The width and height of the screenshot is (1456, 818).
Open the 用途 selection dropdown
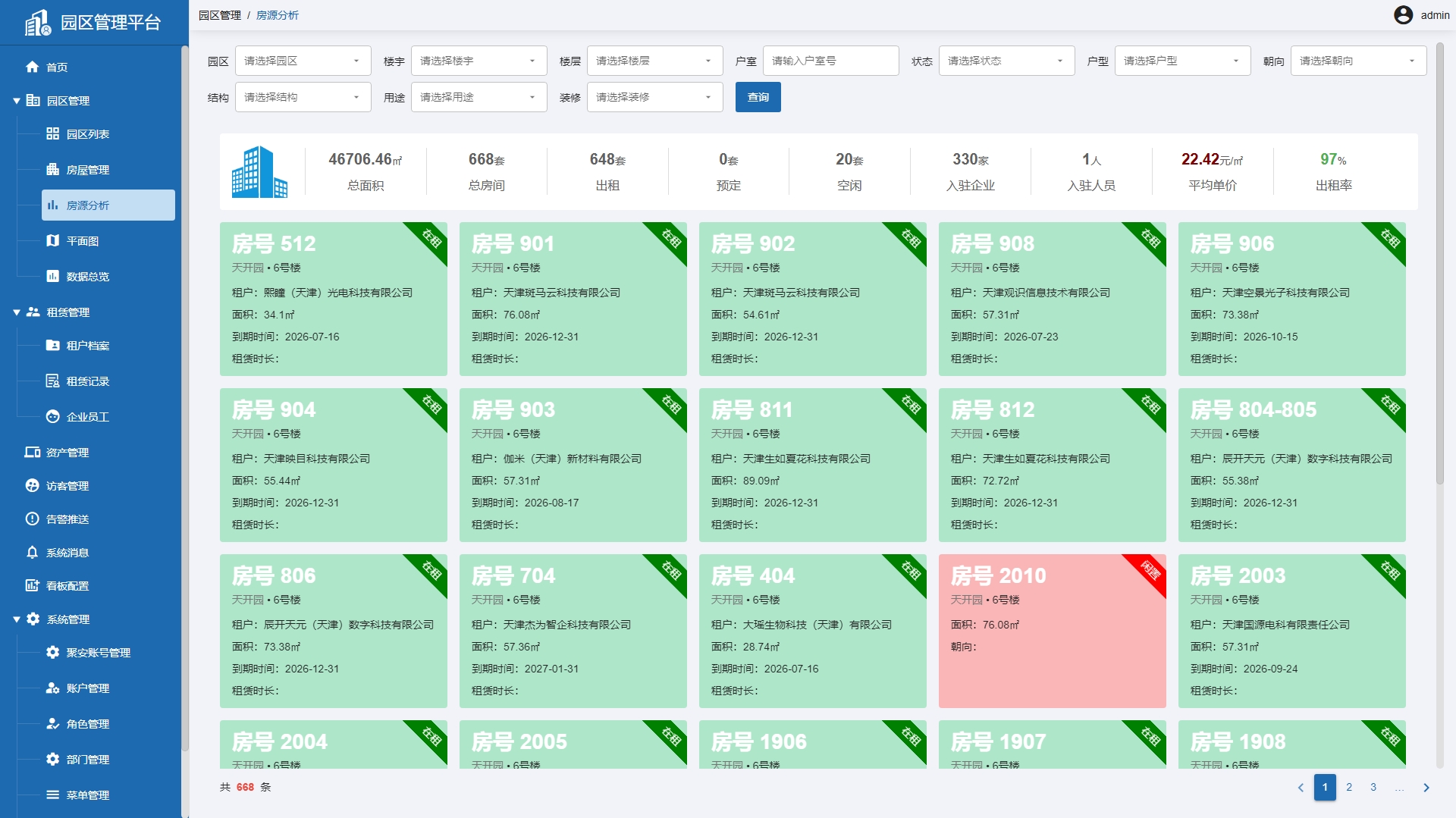pyautogui.click(x=479, y=97)
